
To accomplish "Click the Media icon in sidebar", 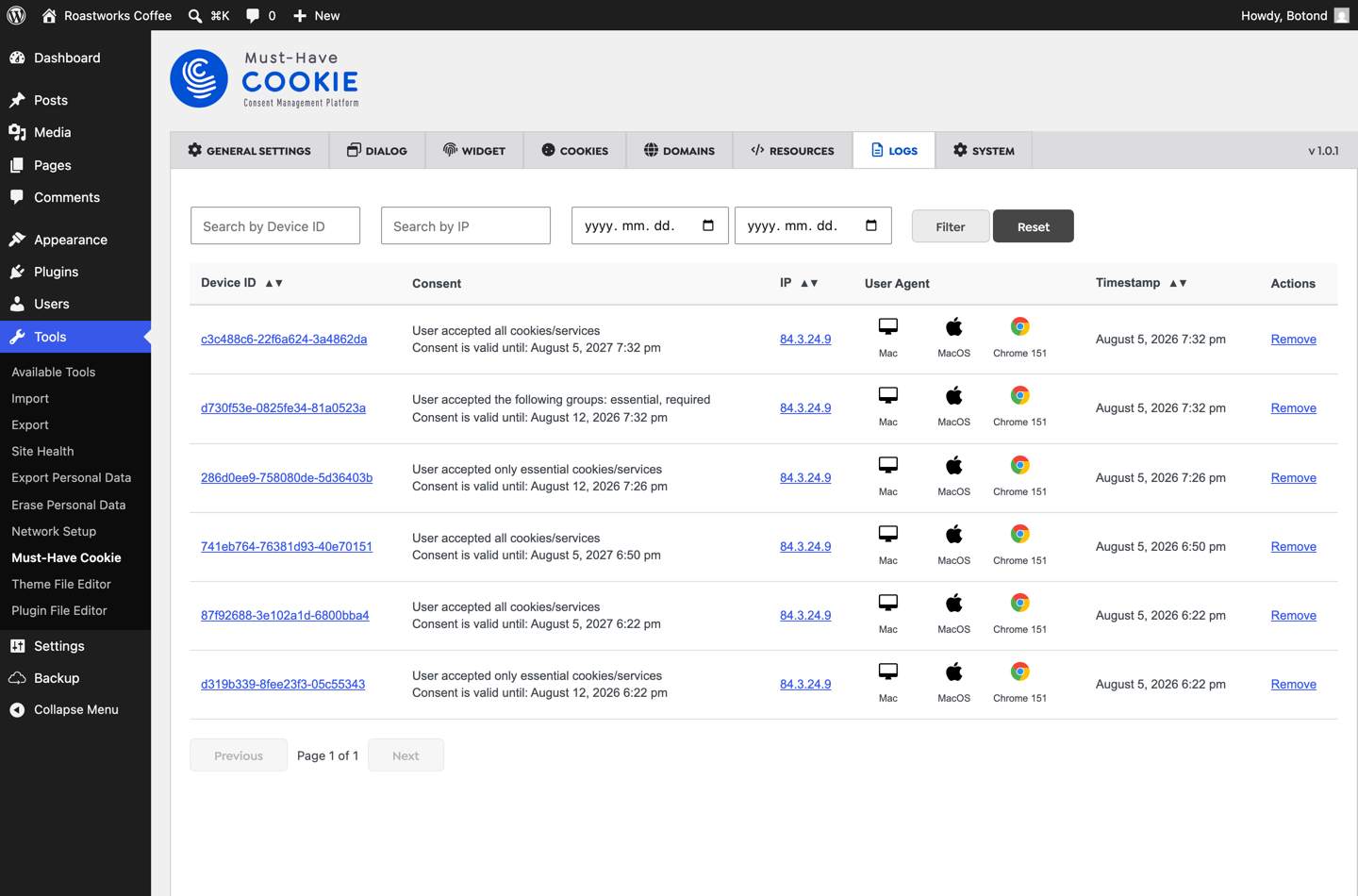I will click(x=17, y=132).
